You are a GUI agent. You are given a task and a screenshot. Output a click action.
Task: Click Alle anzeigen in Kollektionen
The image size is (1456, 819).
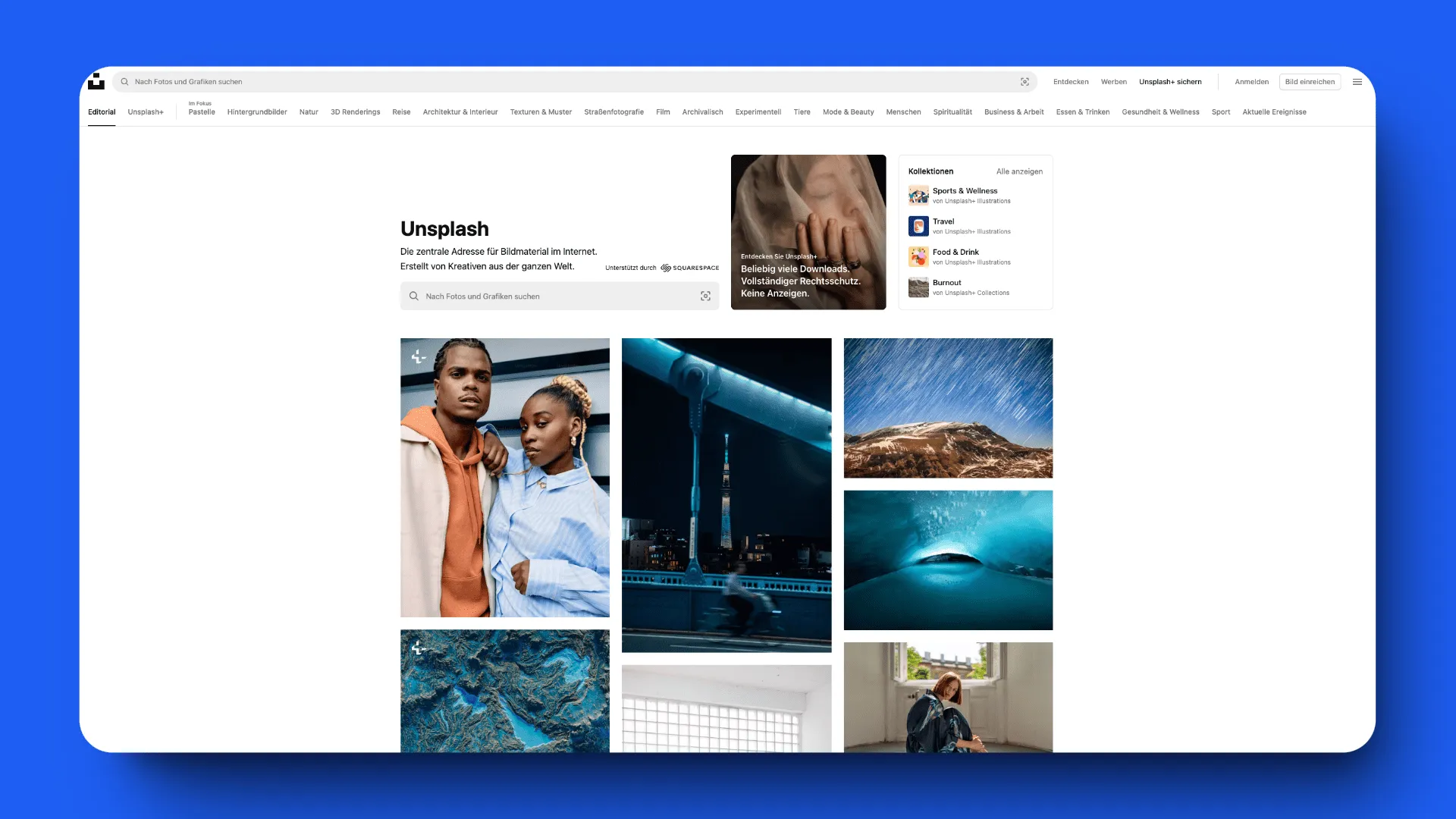click(1019, 171)
